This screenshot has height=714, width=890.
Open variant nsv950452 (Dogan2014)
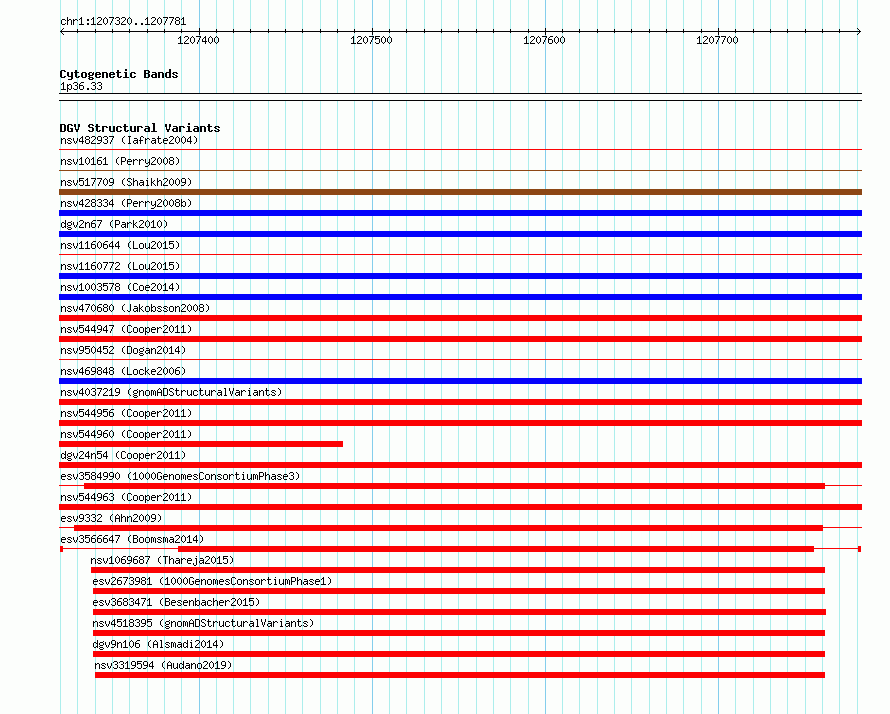(123, 350)
